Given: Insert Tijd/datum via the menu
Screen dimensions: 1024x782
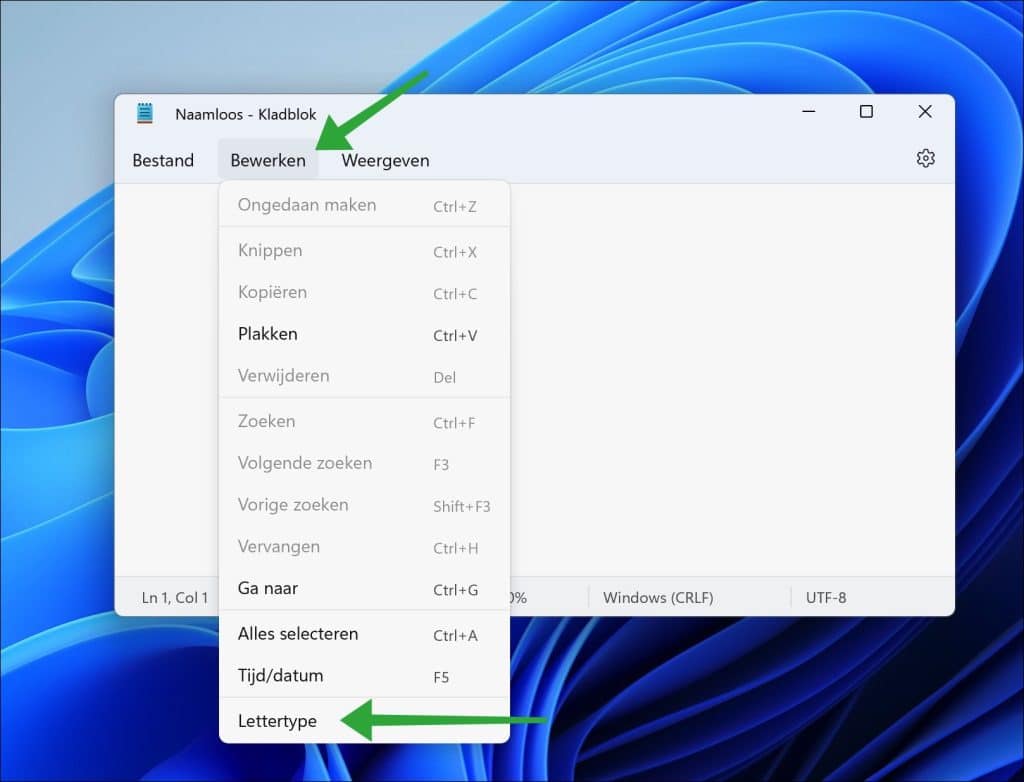Looking at the screenshot, I should 280,675.
